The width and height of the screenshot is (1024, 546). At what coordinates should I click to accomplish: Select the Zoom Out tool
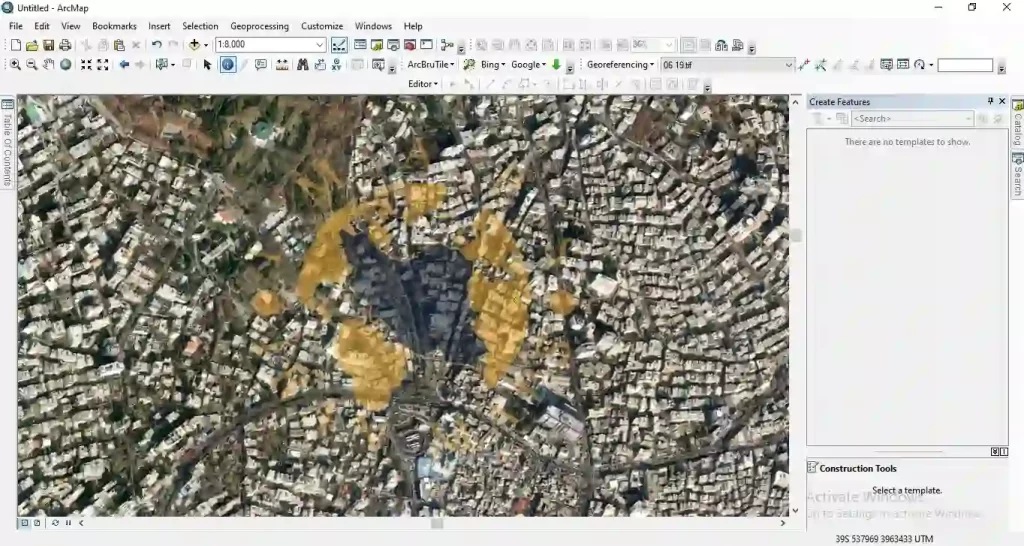point(31,65)
